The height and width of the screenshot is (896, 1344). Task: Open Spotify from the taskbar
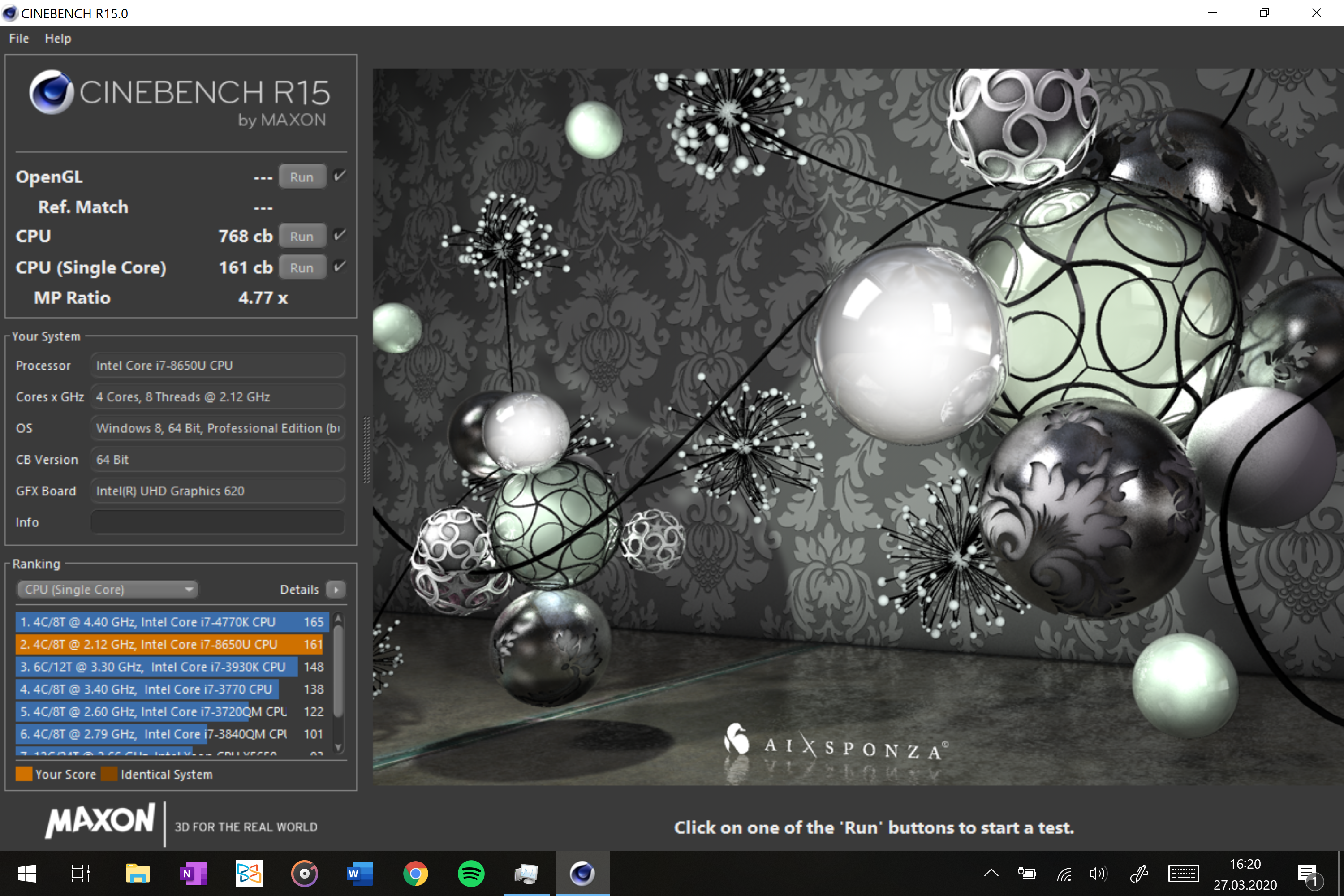(471, 873)
